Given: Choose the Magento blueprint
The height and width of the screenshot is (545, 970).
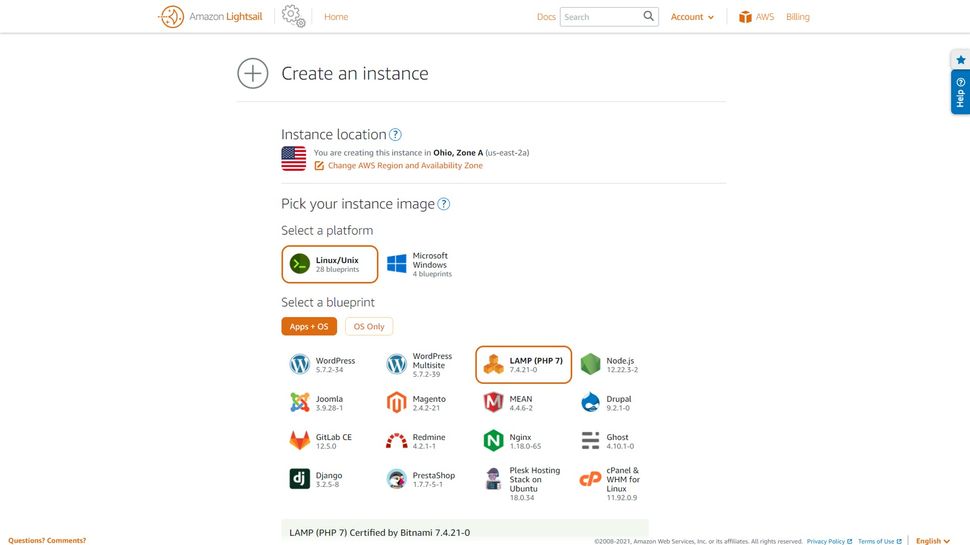Looking at the screenshot, I should tap(426, 403).
